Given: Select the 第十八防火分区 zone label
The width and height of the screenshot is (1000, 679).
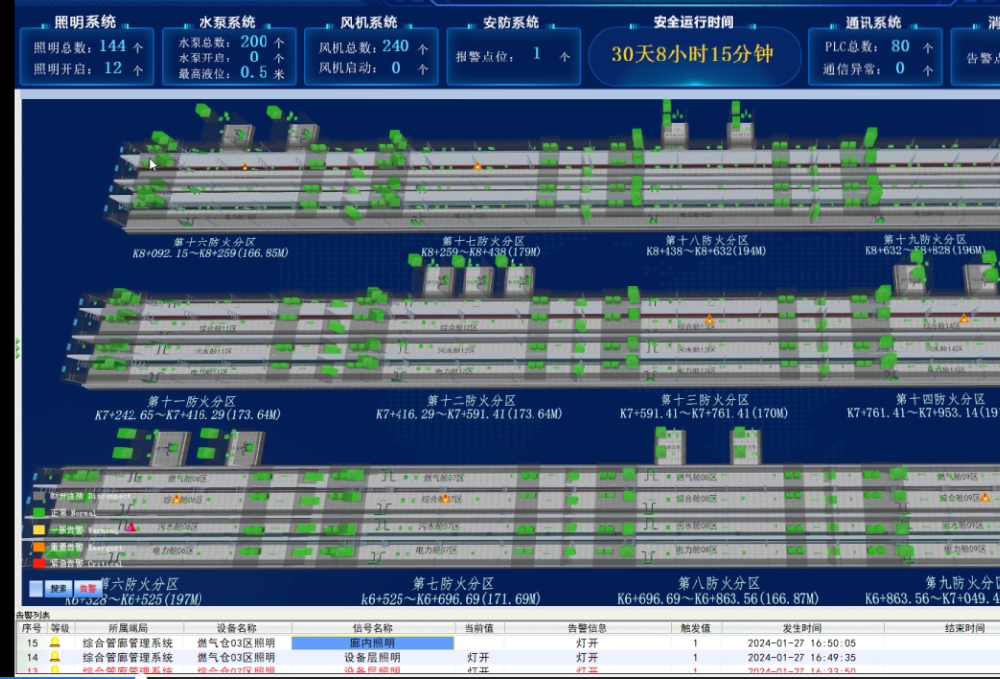Looking at the screenshot, I should click(x=707, y=240).
